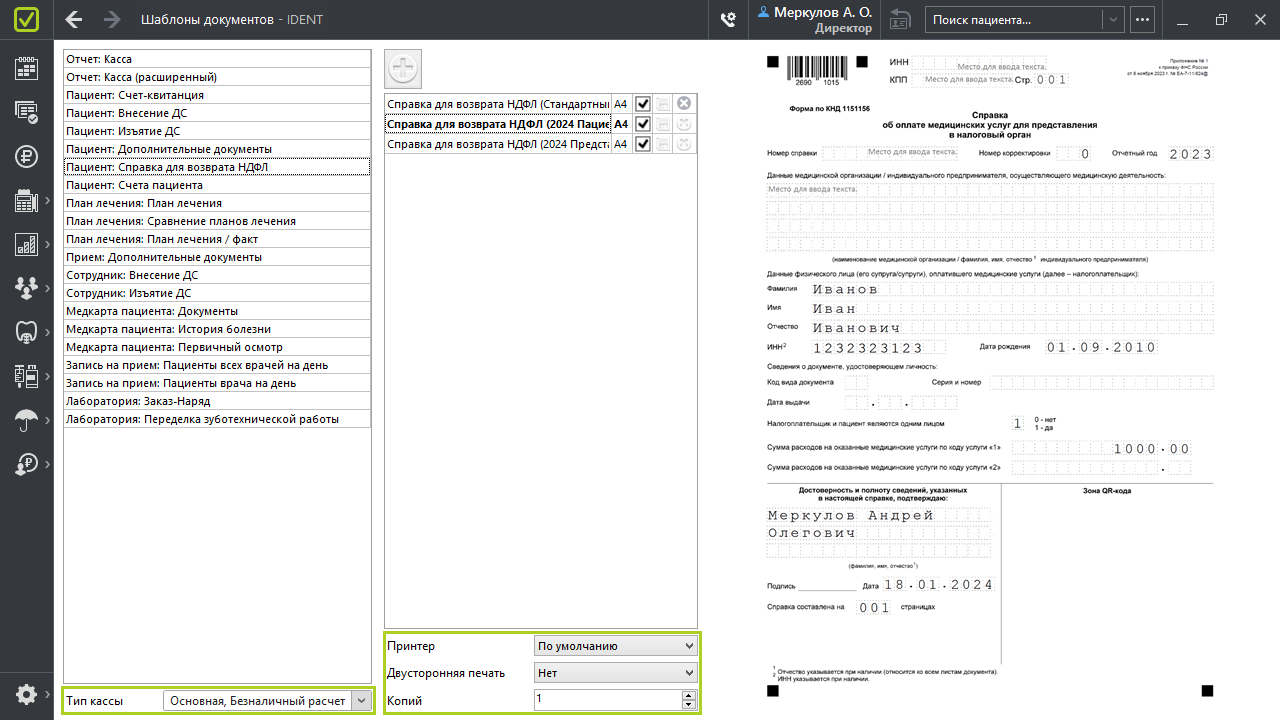Delete icon in 2024 Представитель template row
The image size is (1280, 720).
(x=684, y=144)
